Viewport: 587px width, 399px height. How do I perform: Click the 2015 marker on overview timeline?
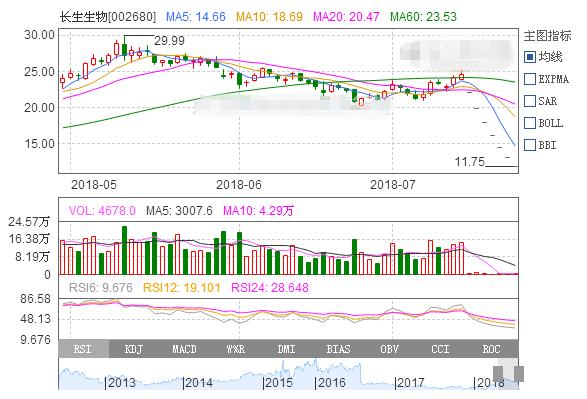(x=278, y=383)
